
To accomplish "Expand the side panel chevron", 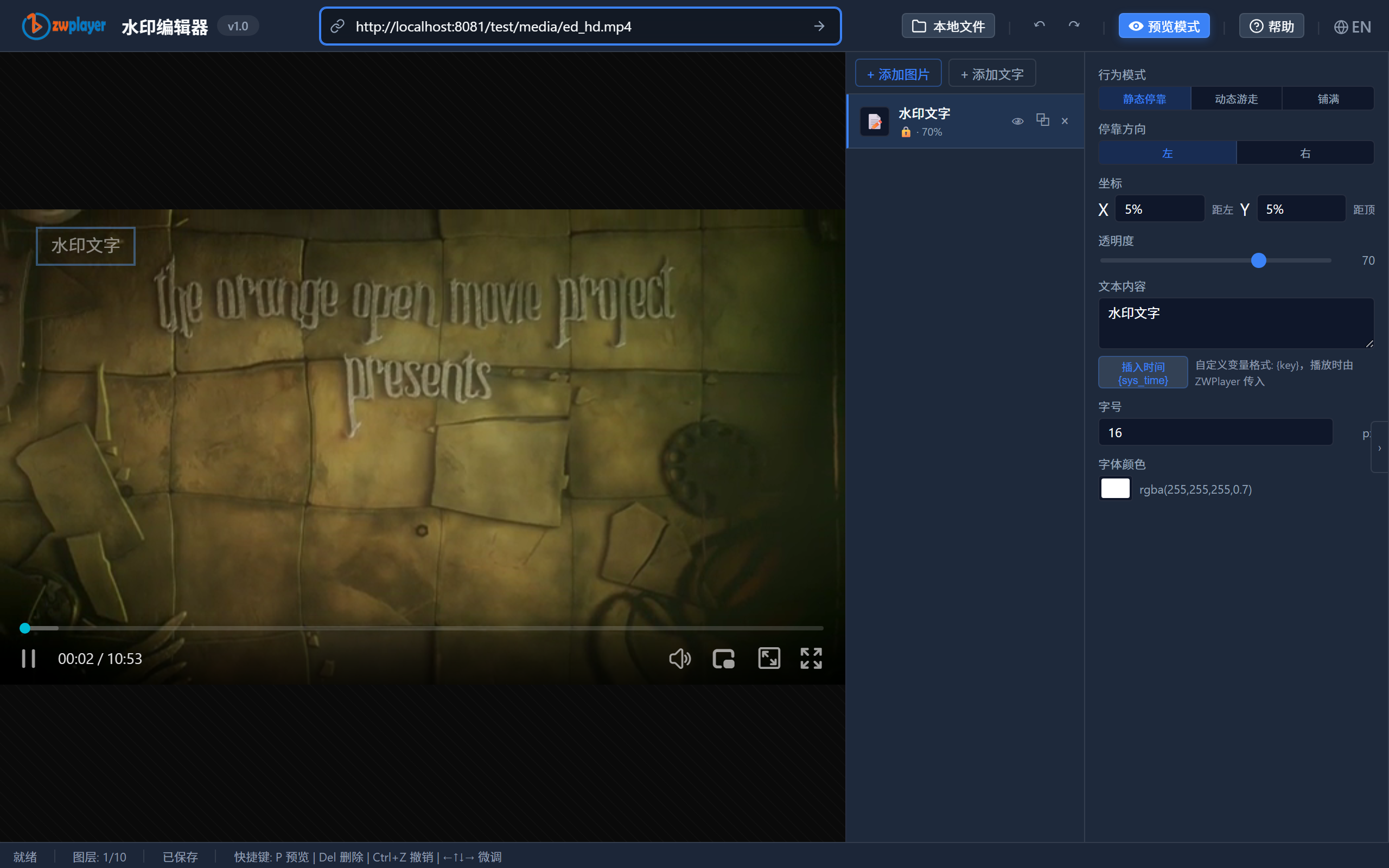I will [x=1379, y=448].
